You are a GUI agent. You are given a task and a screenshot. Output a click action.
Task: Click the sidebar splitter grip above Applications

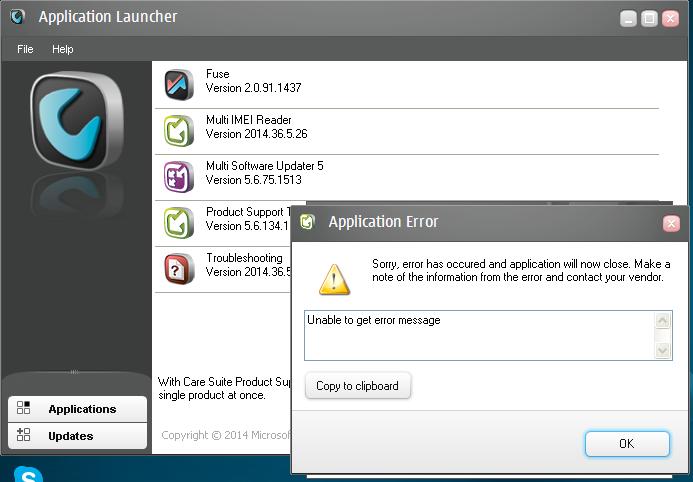[x=75, y=372]
